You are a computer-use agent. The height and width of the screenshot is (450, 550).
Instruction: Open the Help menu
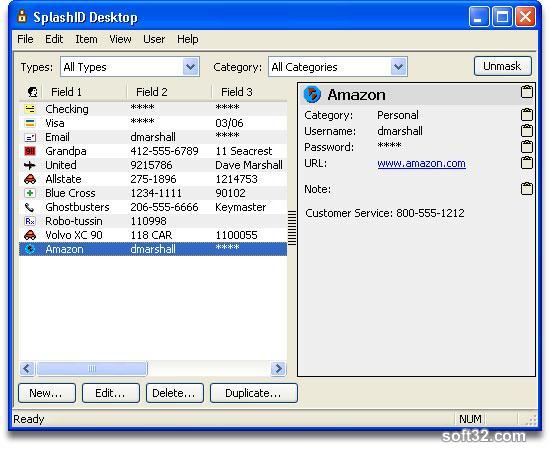pos(188,39)
